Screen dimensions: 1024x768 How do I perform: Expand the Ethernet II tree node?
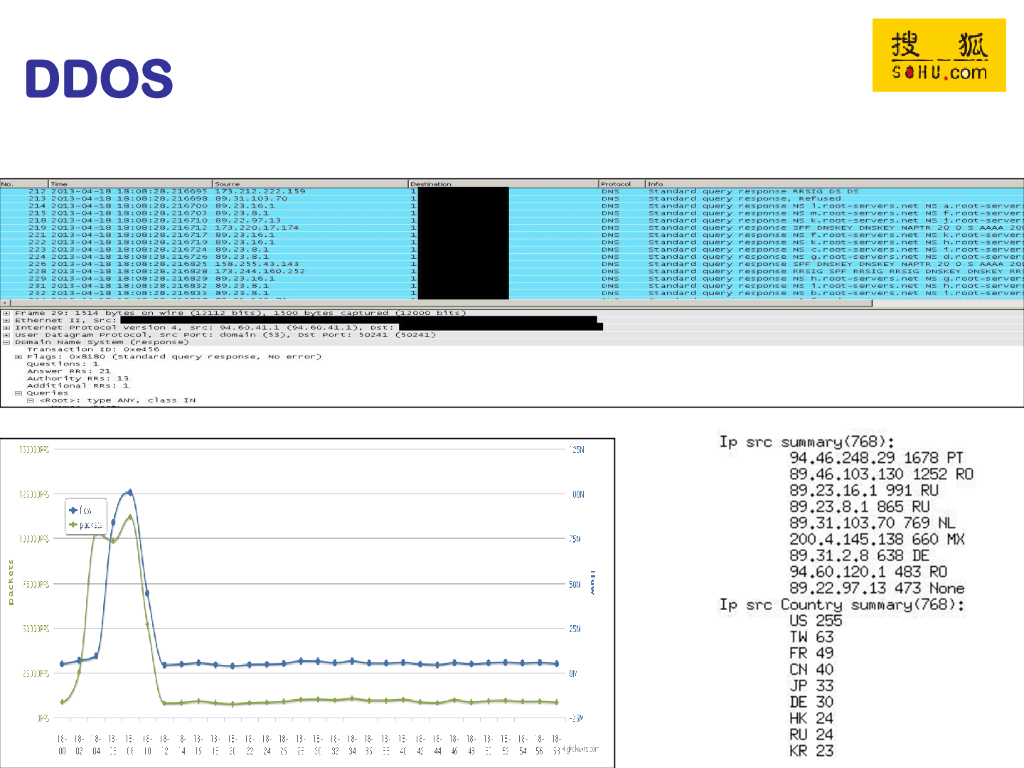point(6,321)
